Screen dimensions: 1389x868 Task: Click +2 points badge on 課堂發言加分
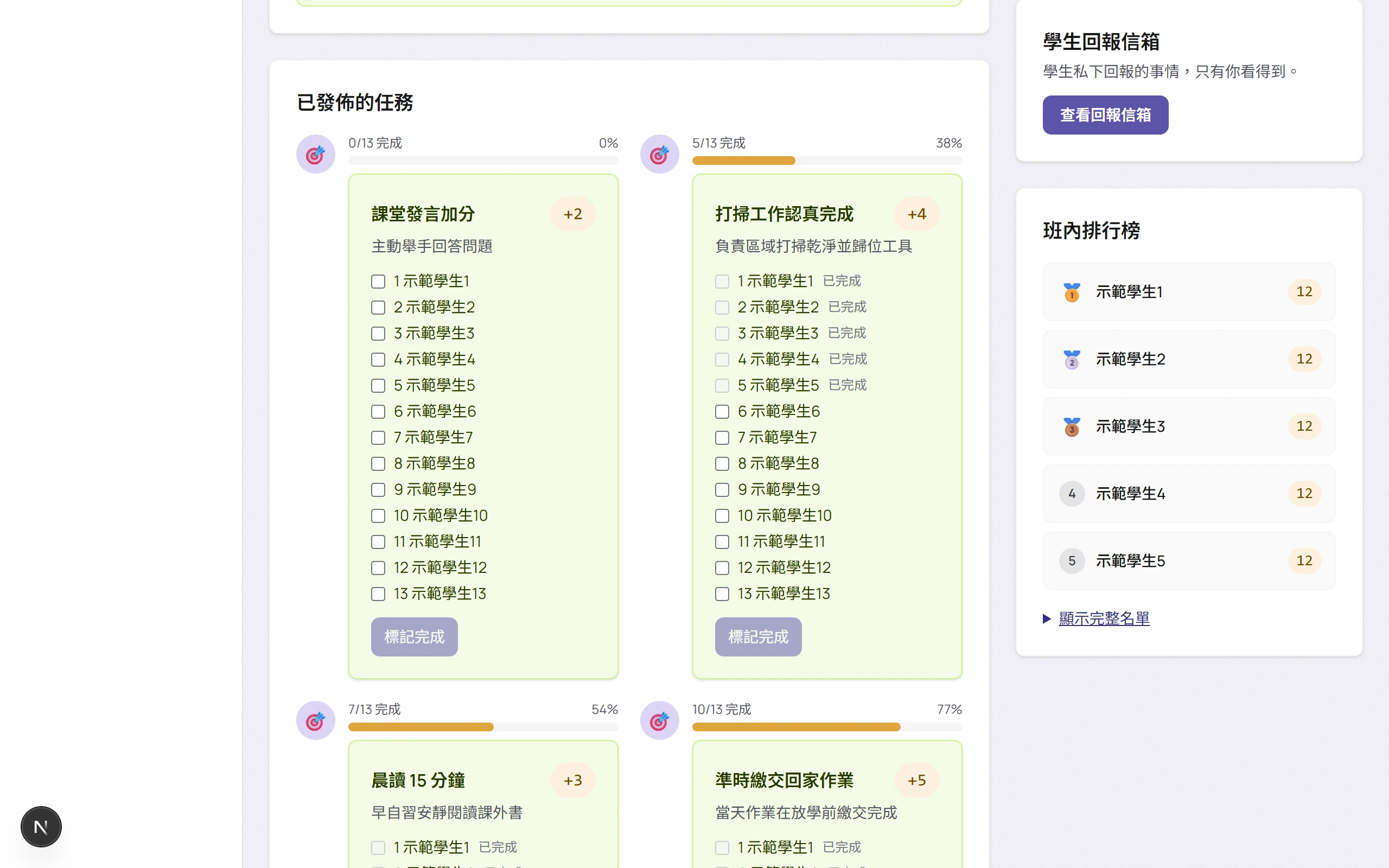[572, 214]
